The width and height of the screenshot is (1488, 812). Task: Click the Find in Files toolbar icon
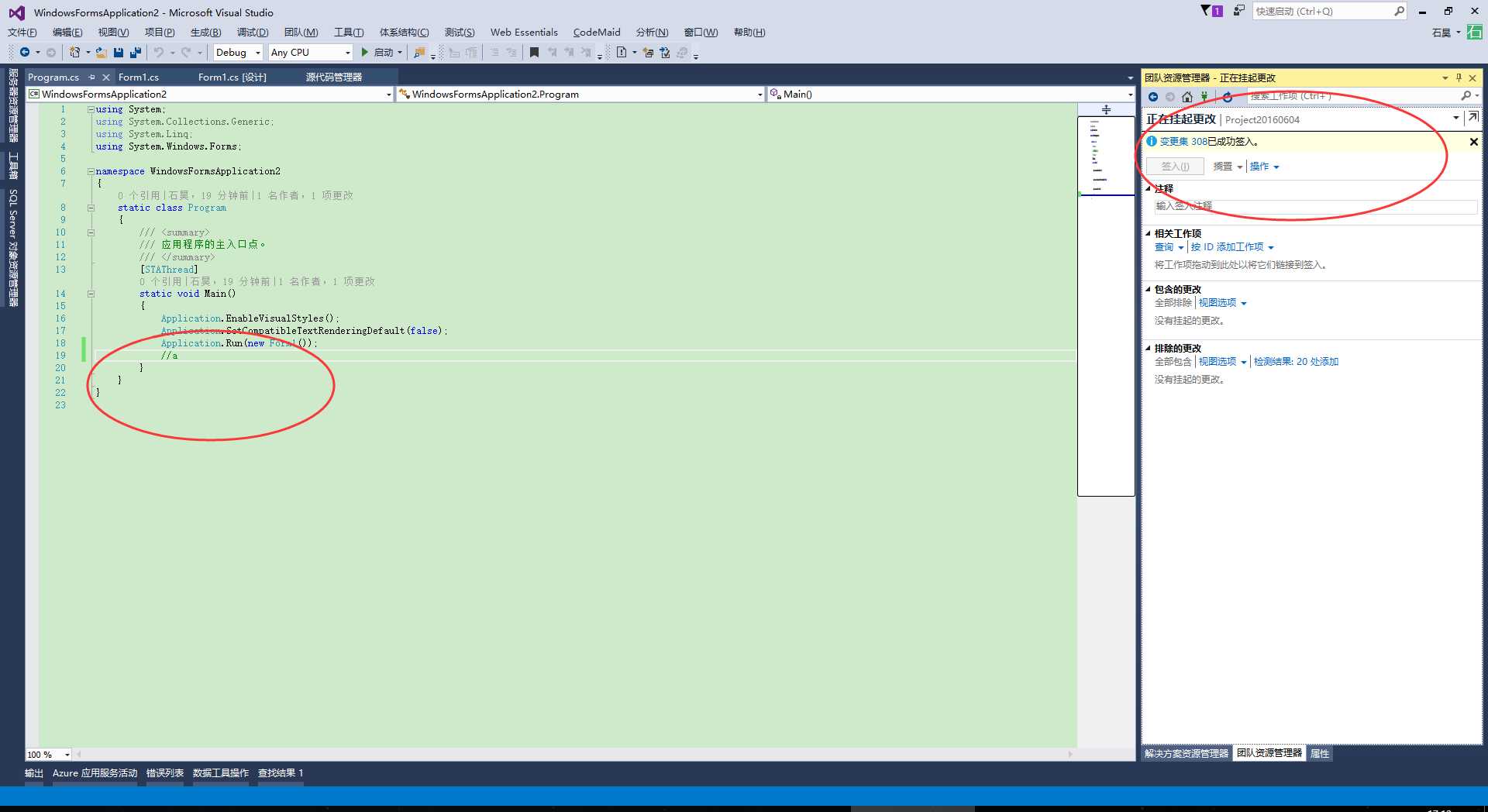pos(419,53)
